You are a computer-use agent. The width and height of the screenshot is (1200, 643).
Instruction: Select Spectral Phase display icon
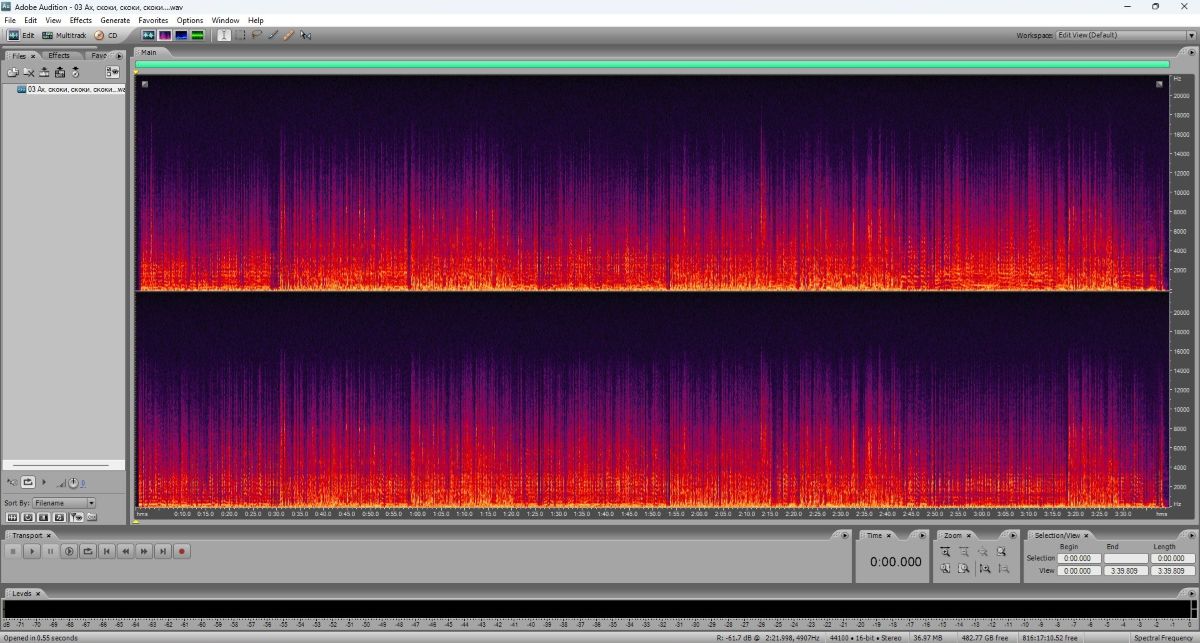pyautogui.click(x=197, y=35)
